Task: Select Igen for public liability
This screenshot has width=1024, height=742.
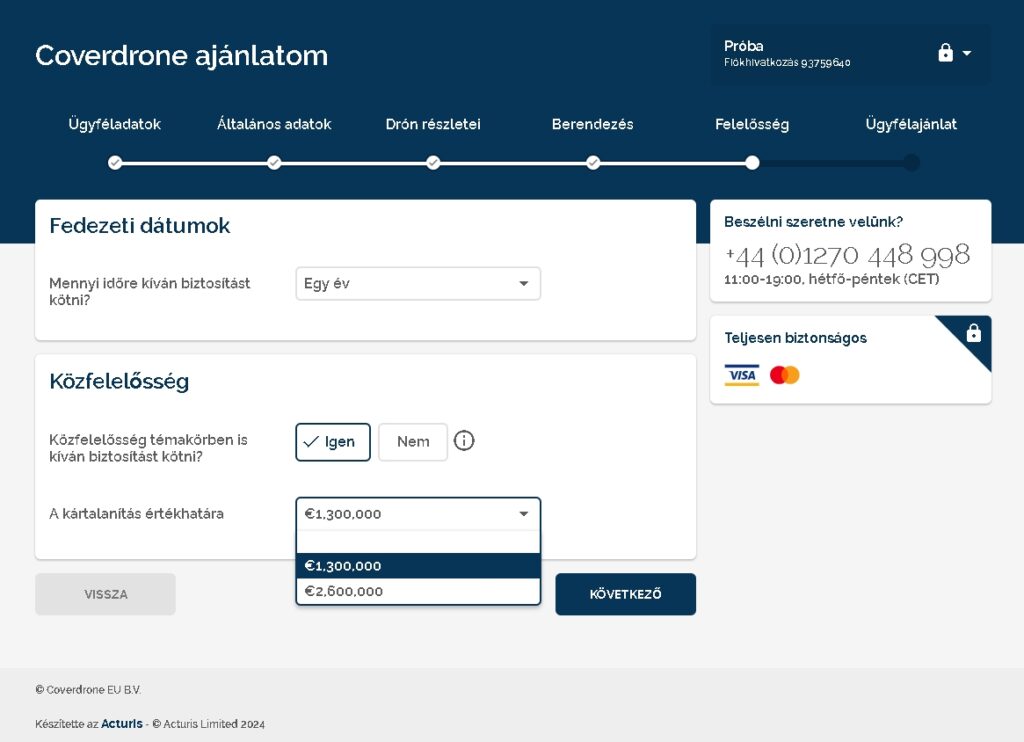Action: point(333,442)
